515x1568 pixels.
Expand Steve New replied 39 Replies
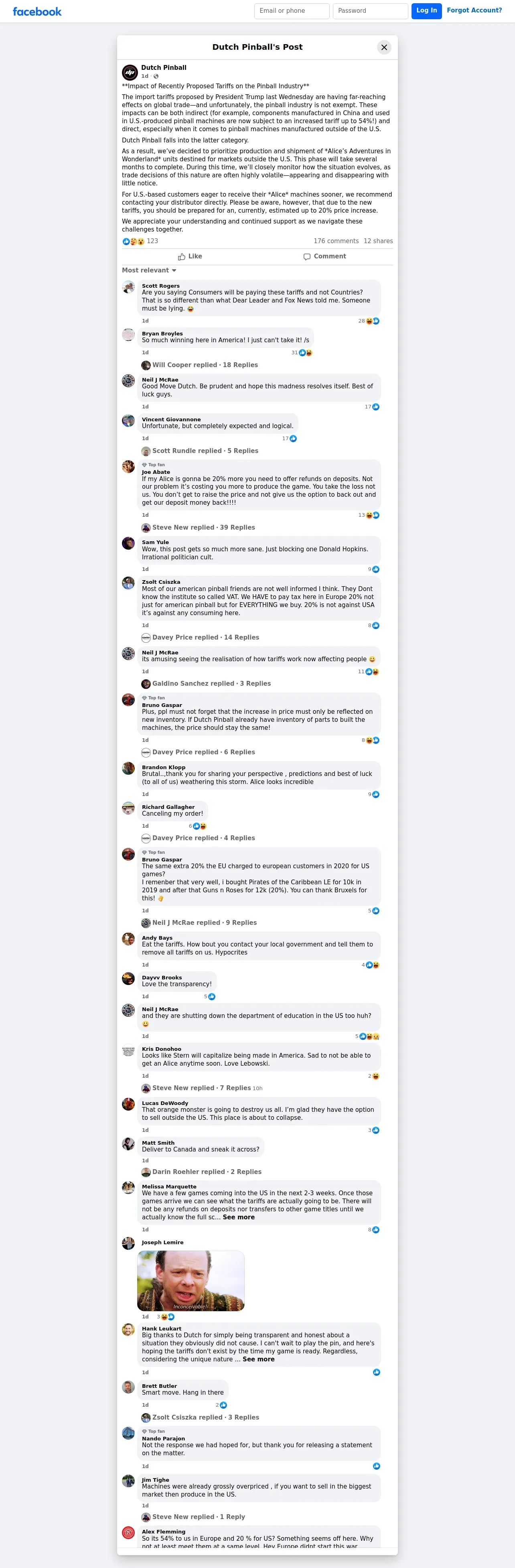point(199,528)
